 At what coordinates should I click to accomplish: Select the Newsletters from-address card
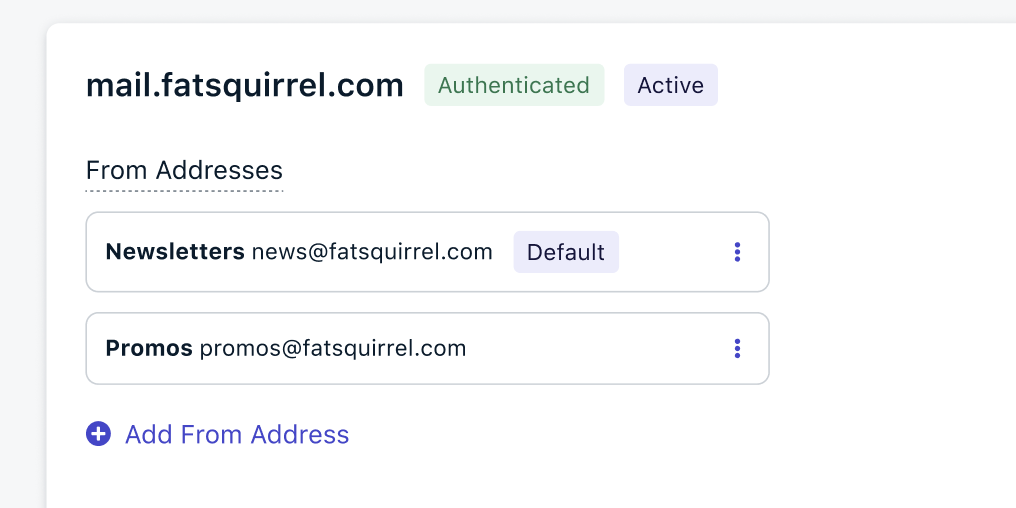pos(428,252)
